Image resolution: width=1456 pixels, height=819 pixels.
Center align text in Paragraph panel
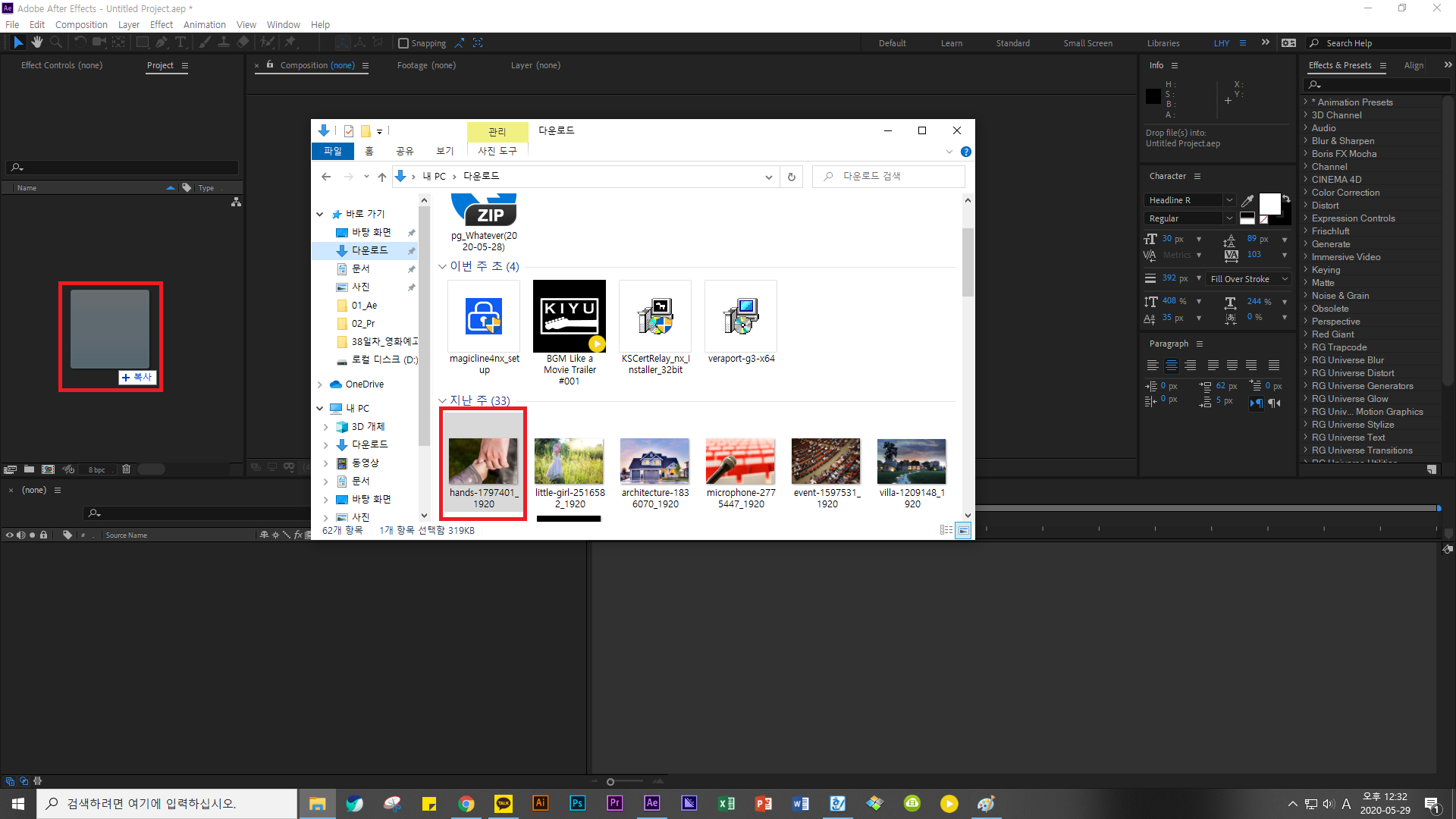click(x=1171, y=366)
